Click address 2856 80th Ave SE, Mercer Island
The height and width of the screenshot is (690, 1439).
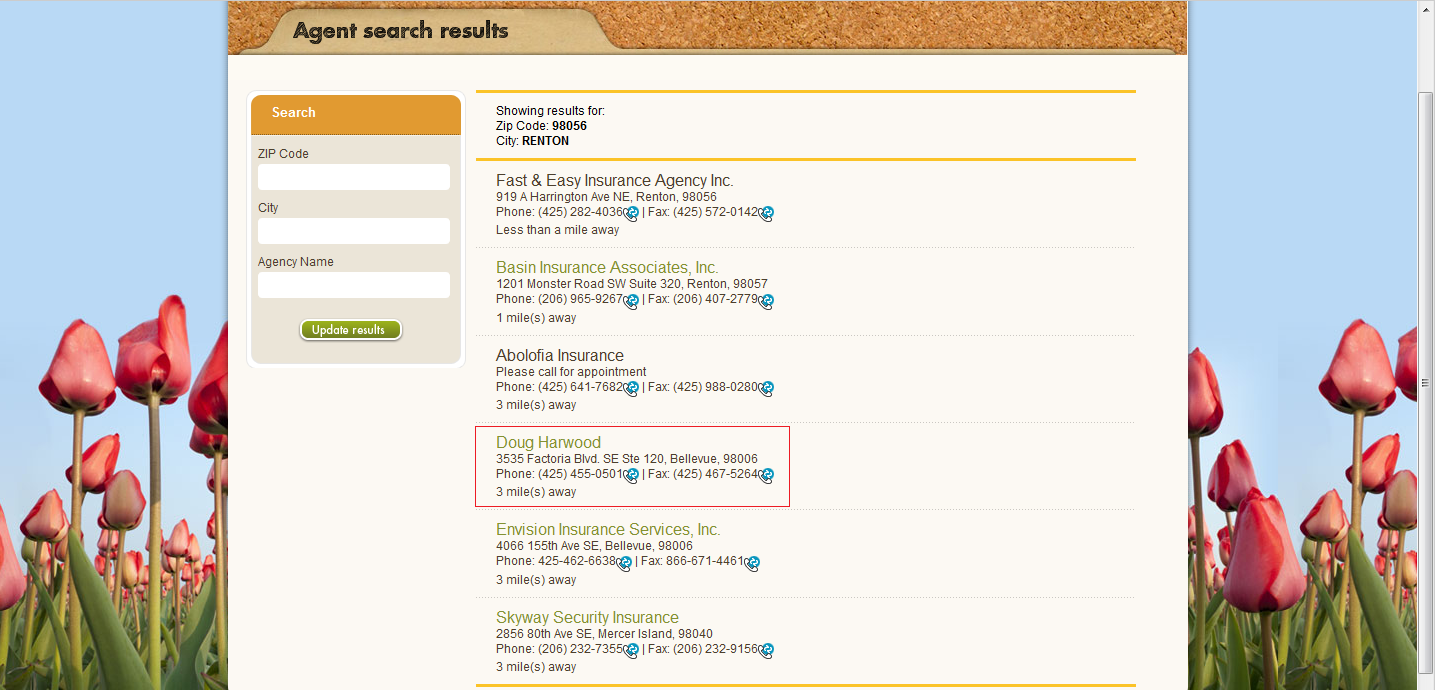tap(604, 634)
